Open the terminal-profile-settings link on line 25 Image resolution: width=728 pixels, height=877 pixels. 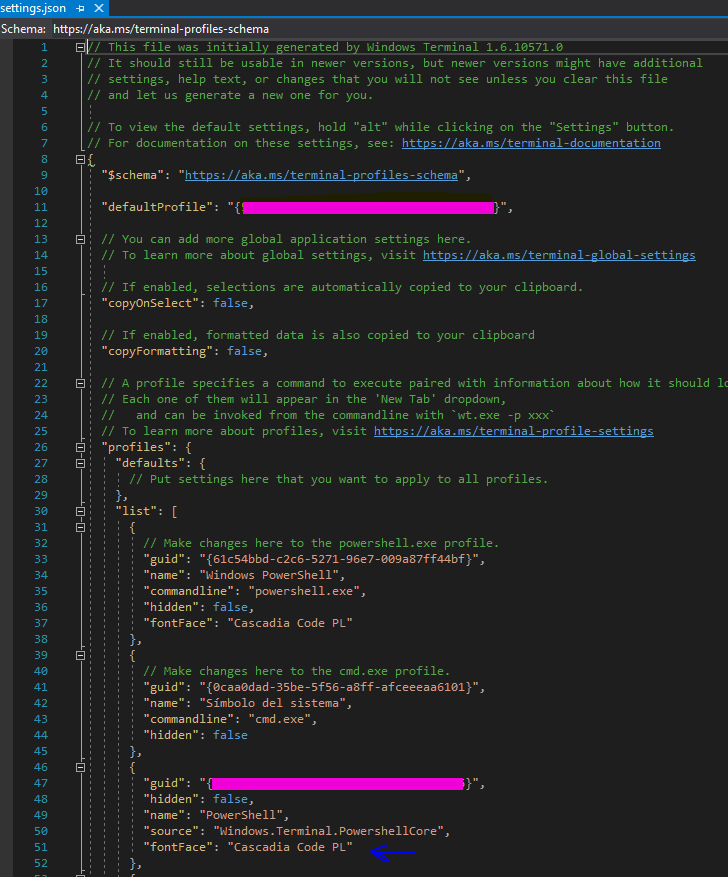click(513, 431)
